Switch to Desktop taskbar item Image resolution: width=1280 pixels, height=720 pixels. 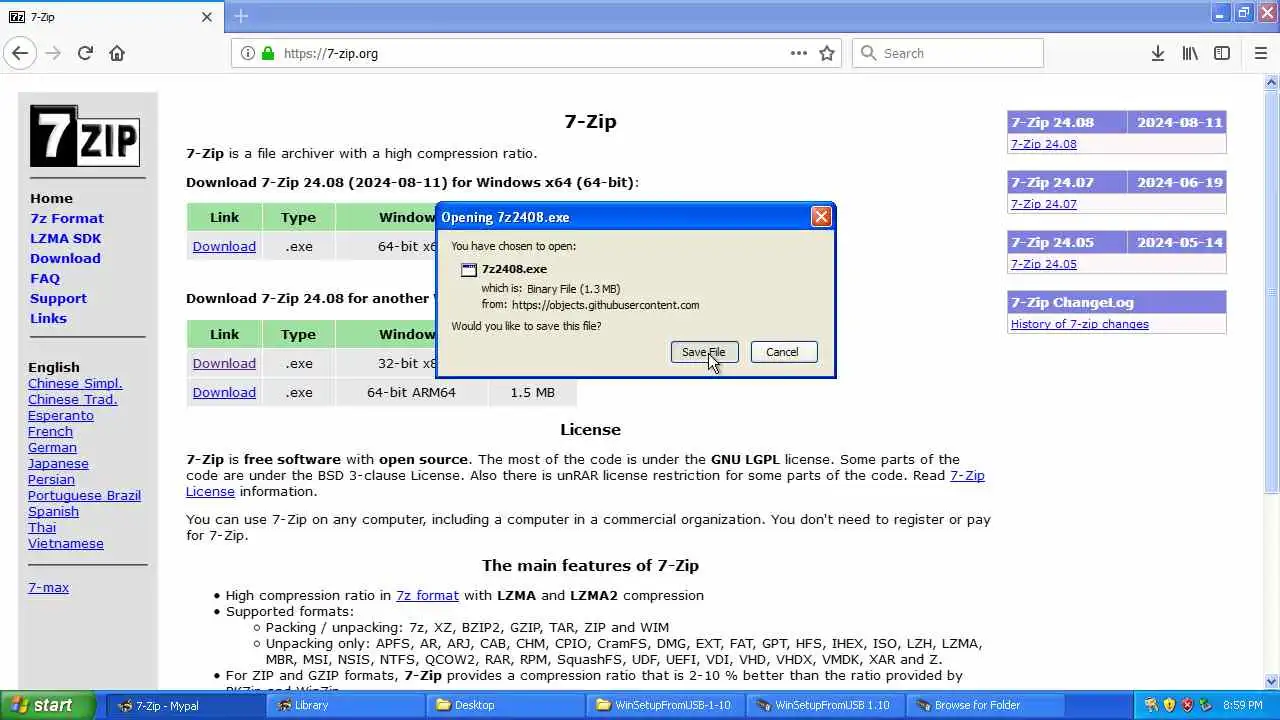506,705
